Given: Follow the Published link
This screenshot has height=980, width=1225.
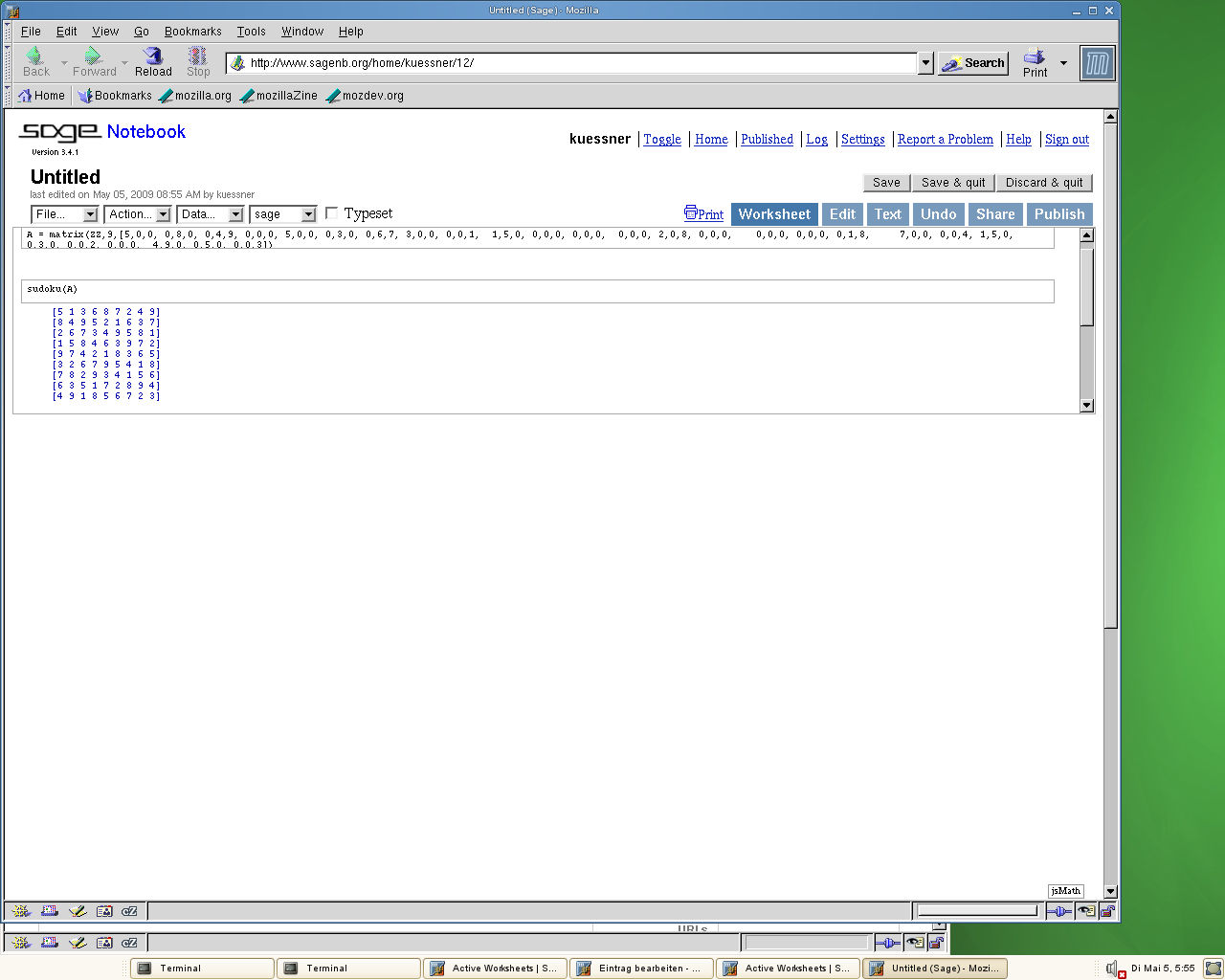Looking at the screenshot, I should [x=767, y=140].
